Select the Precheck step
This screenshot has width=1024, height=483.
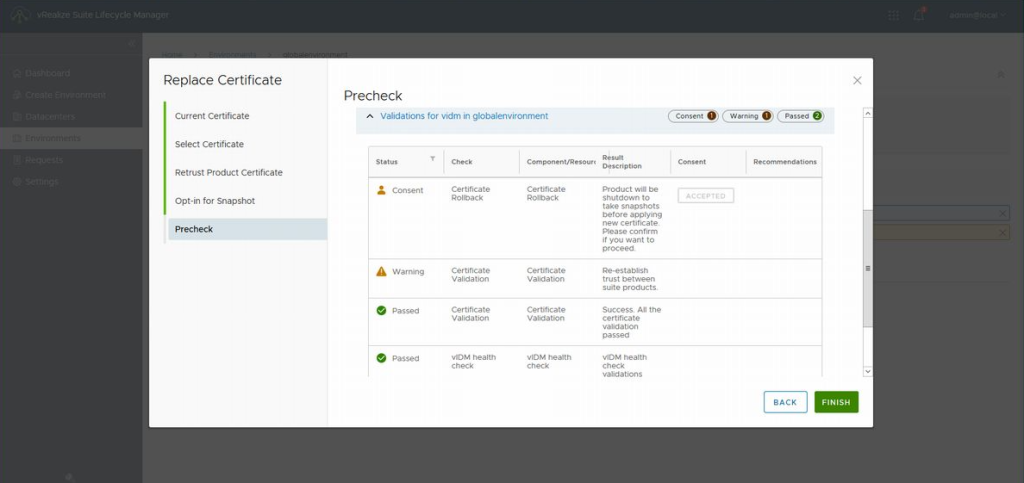(x=248, y=229)
